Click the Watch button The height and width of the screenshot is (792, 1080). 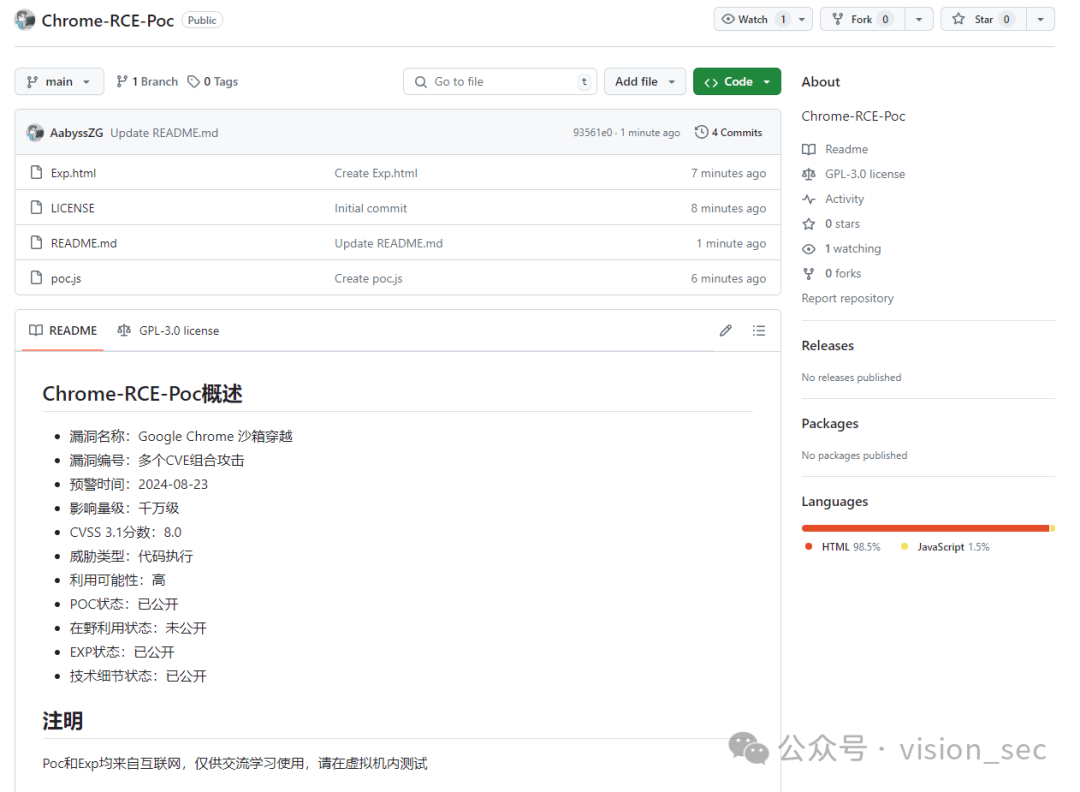pyautogui.click(x=753, y=19)
